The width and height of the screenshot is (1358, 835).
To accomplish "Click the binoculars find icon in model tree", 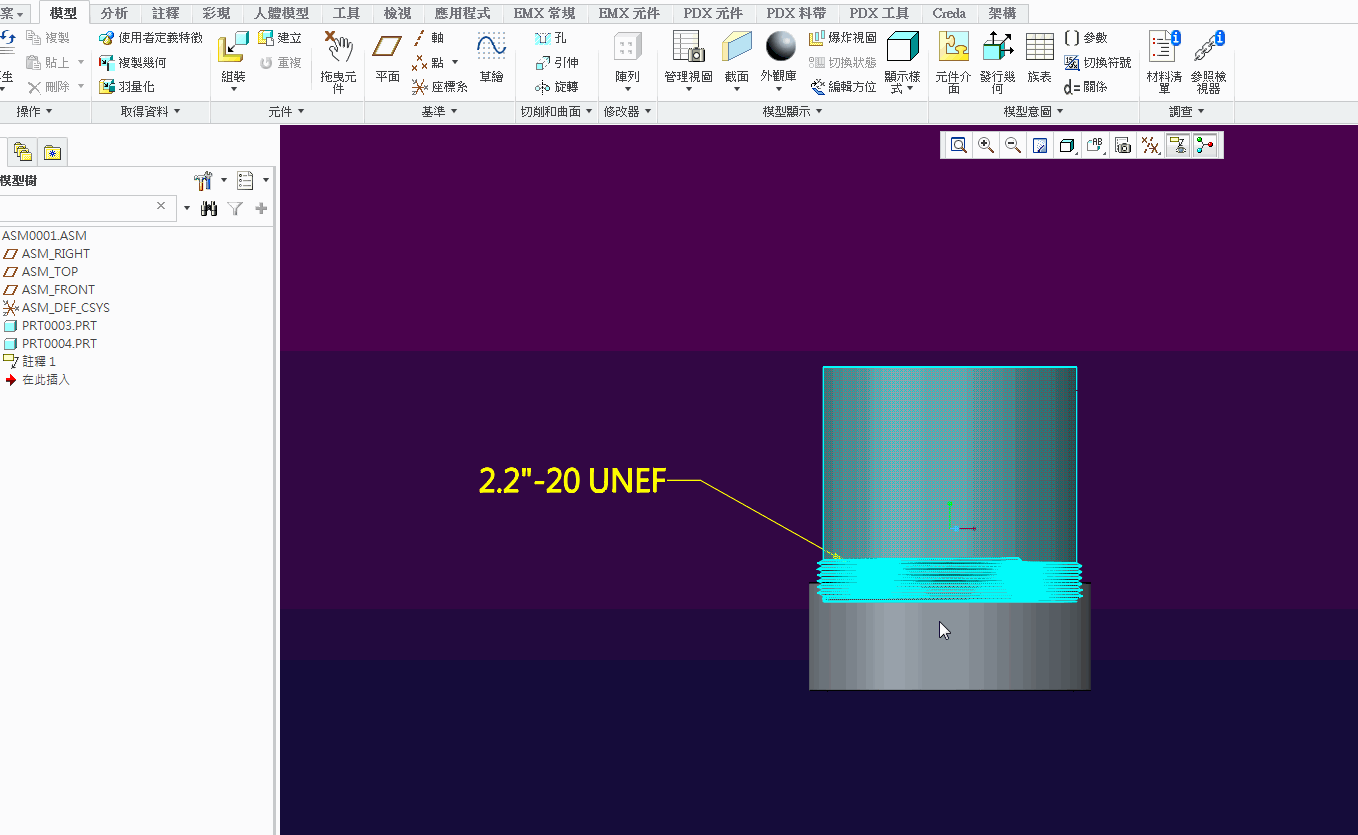I will coord(209,208).
